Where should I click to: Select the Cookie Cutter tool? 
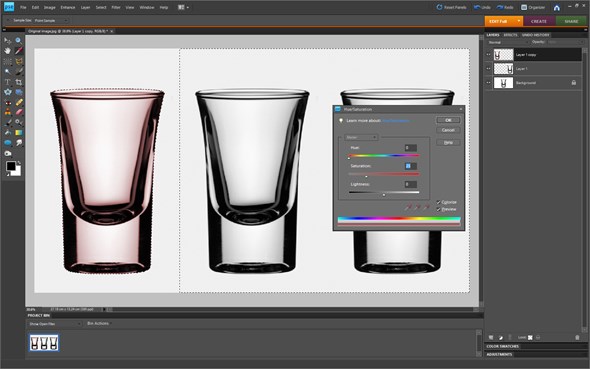(x=7, y=92)
